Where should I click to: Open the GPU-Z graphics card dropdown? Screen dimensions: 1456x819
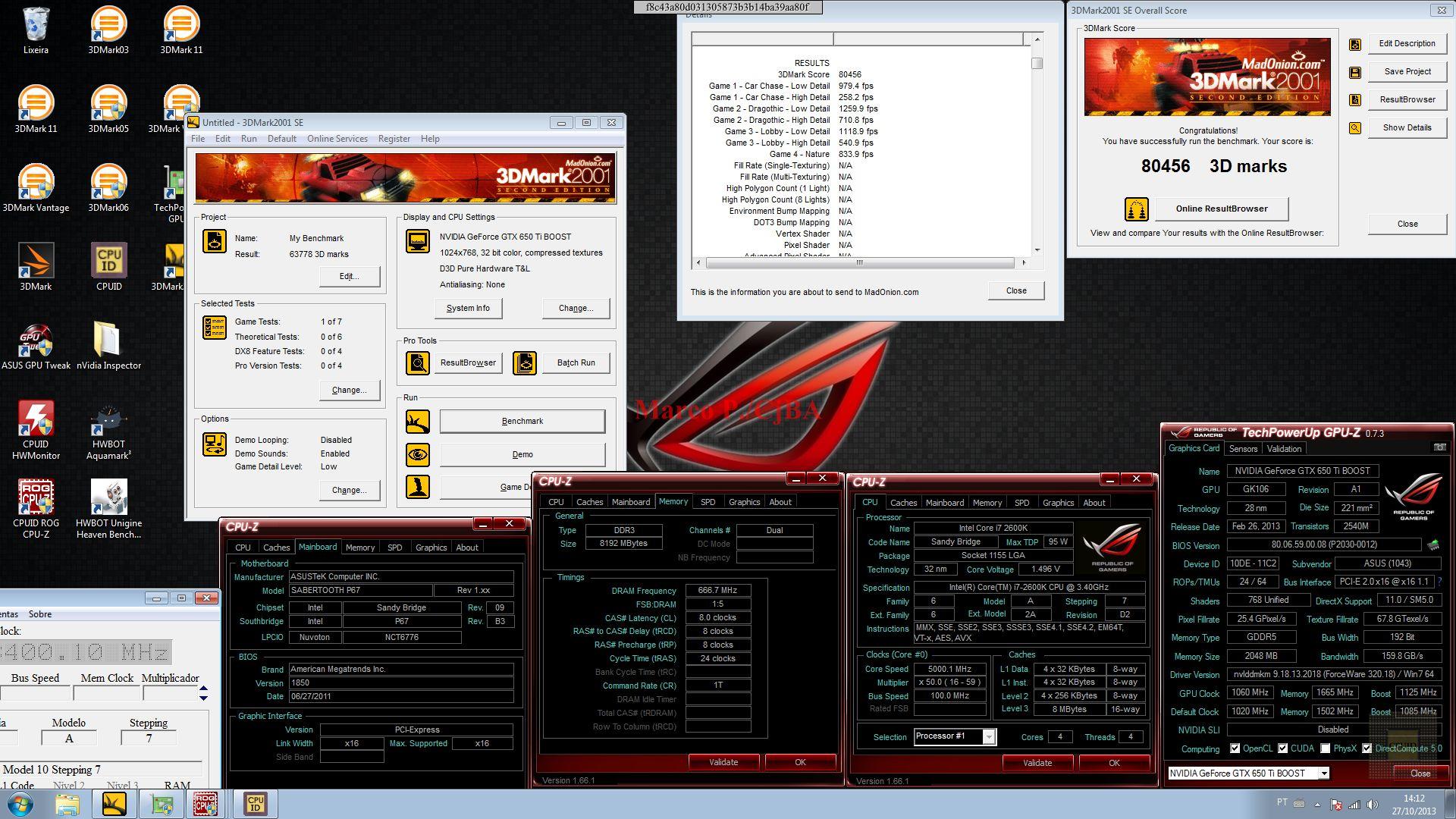pyautogui.click(x=1324, y=773)
